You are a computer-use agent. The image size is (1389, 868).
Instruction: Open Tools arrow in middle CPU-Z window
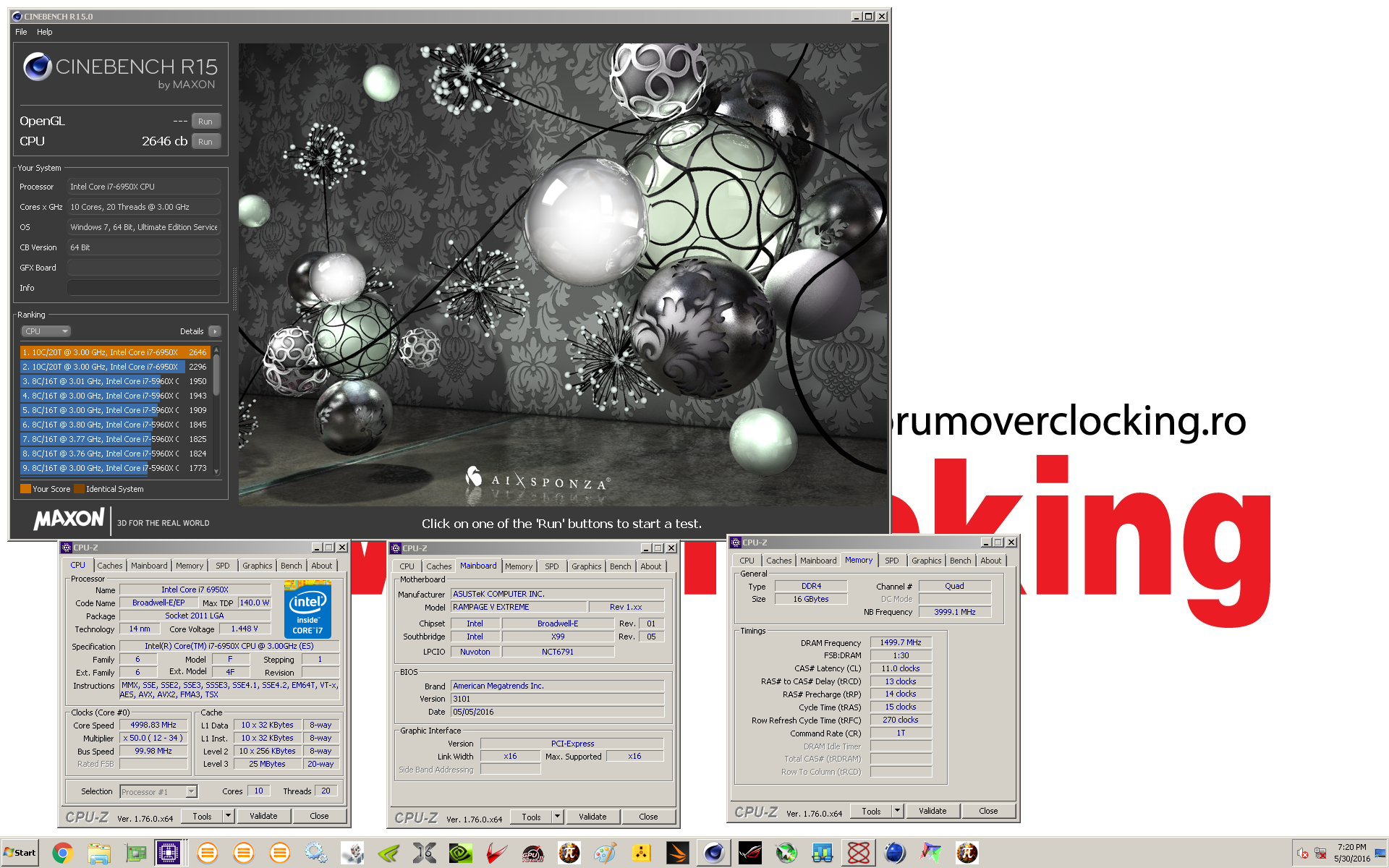point(557,817)
